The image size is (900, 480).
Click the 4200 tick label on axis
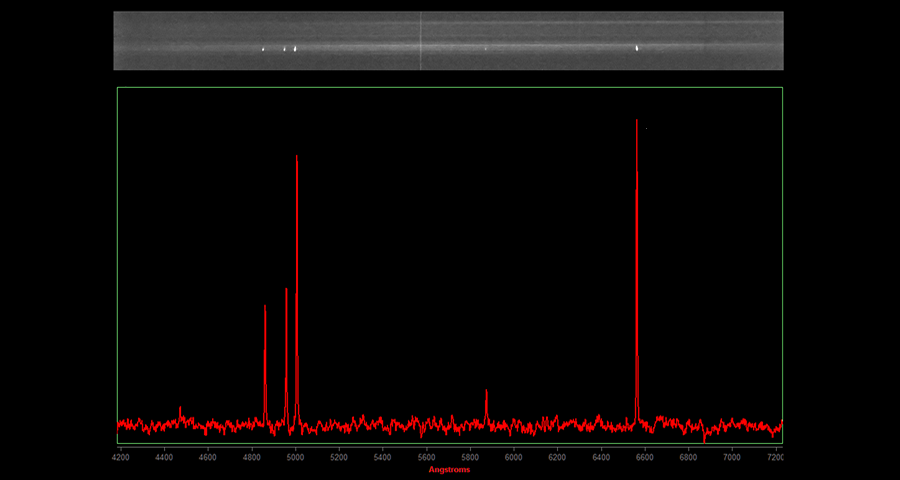(x=121, y=457)
